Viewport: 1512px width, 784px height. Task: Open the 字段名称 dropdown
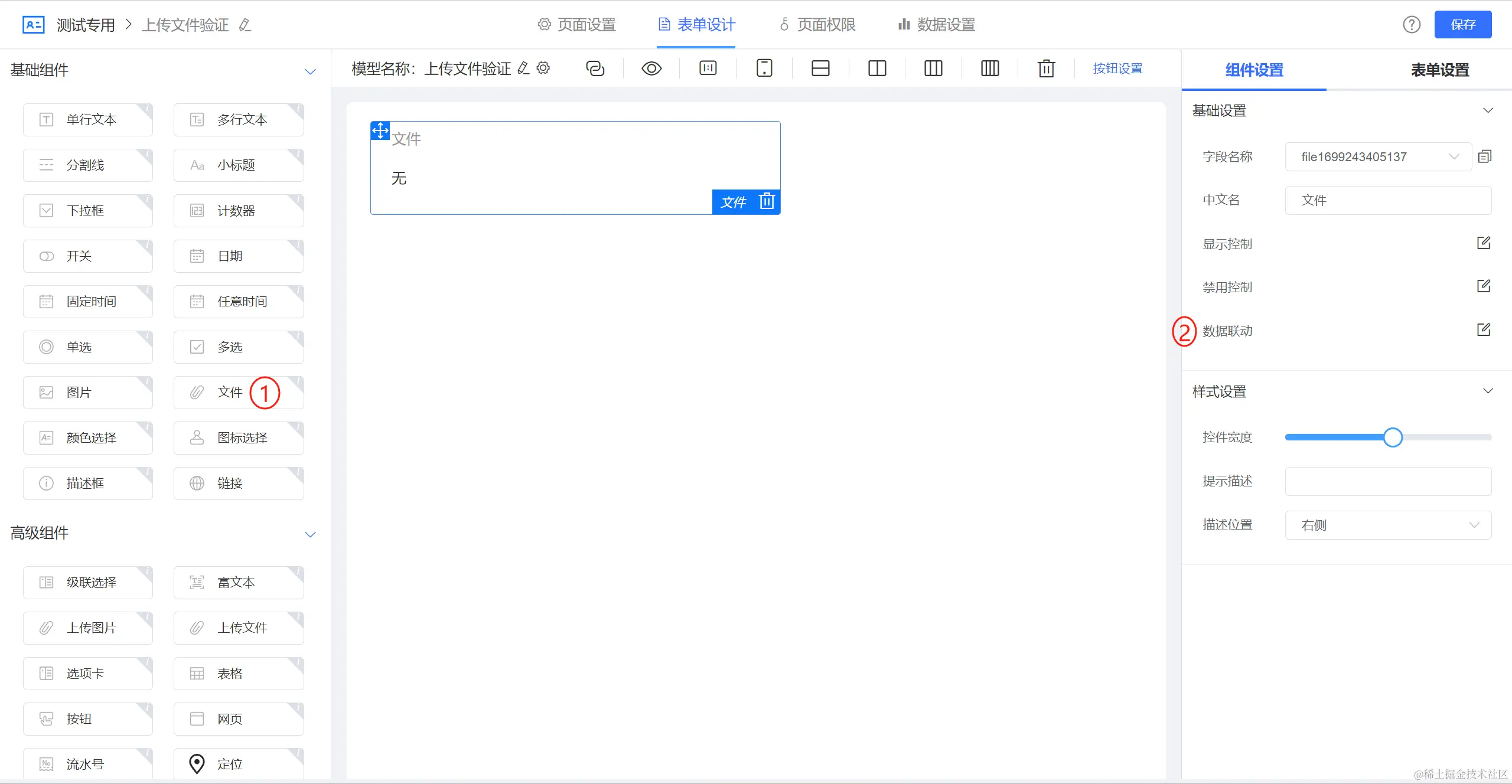pyautogui.click(x=1377, y=157)
